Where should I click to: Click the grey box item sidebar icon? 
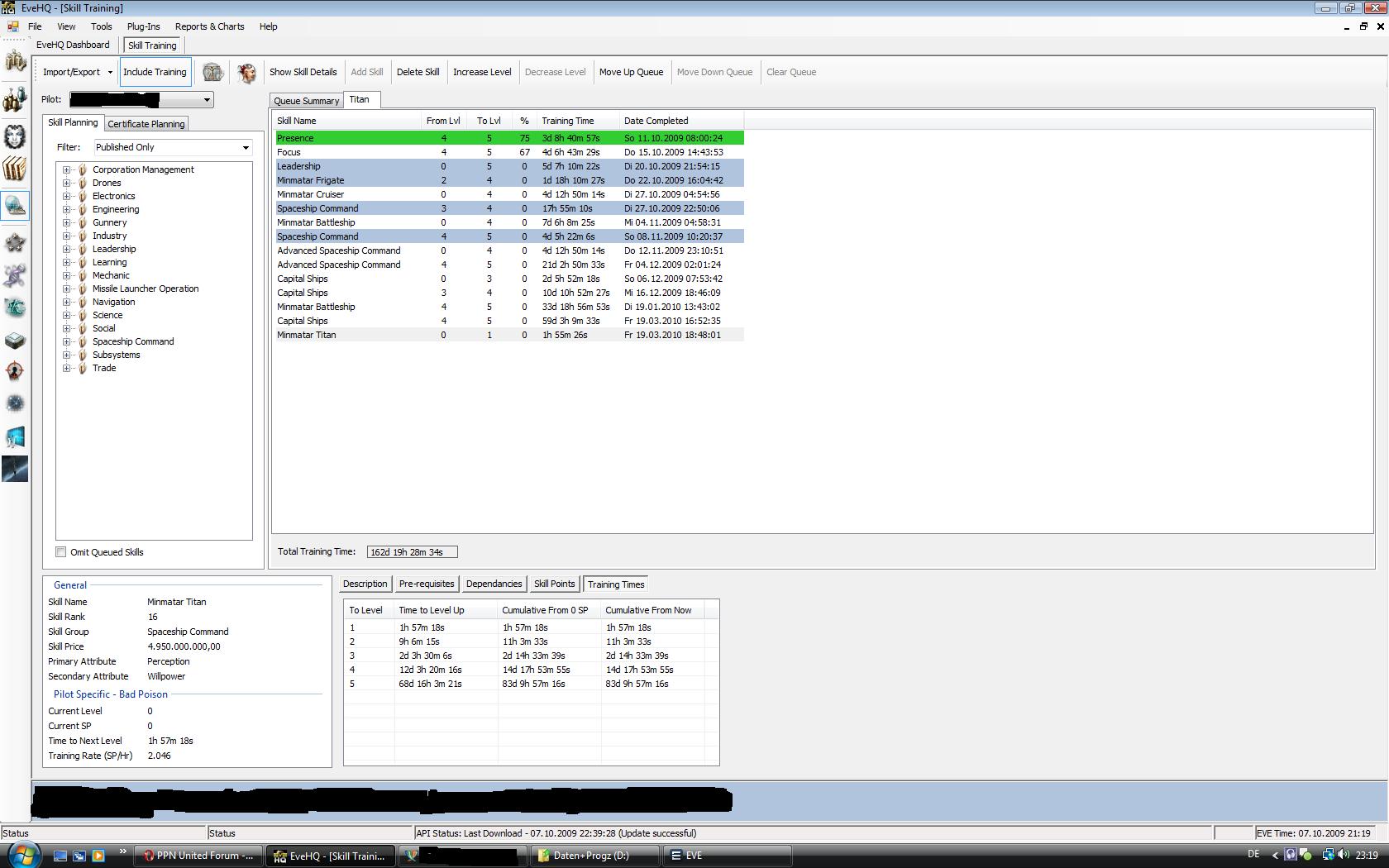coord(15,340)
